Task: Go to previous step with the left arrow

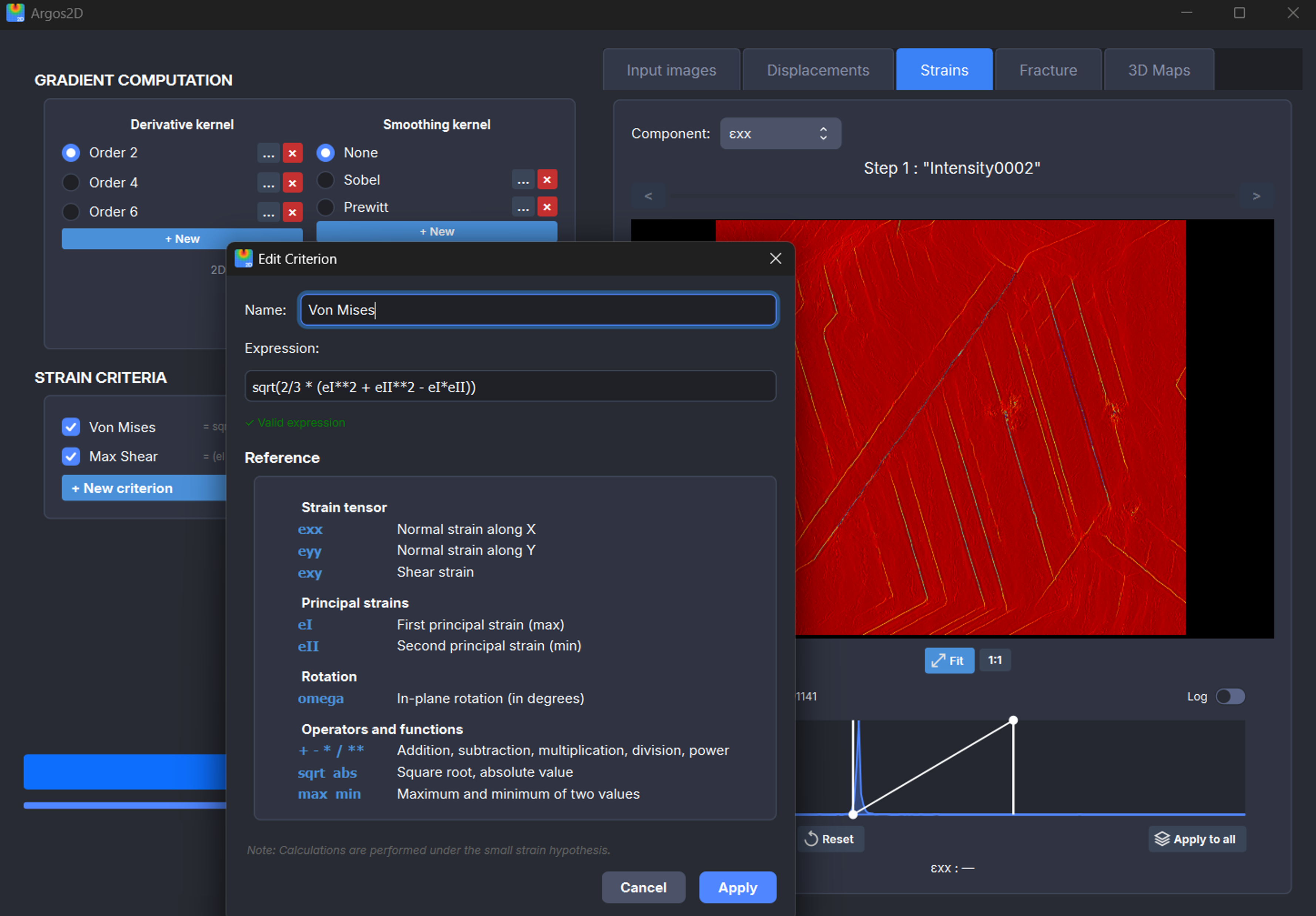Action: 648,195
